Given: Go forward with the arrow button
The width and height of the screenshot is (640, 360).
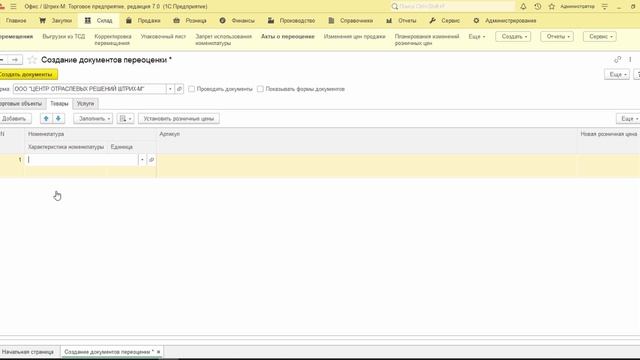Looking at the screenshot, I should [15, 60].
